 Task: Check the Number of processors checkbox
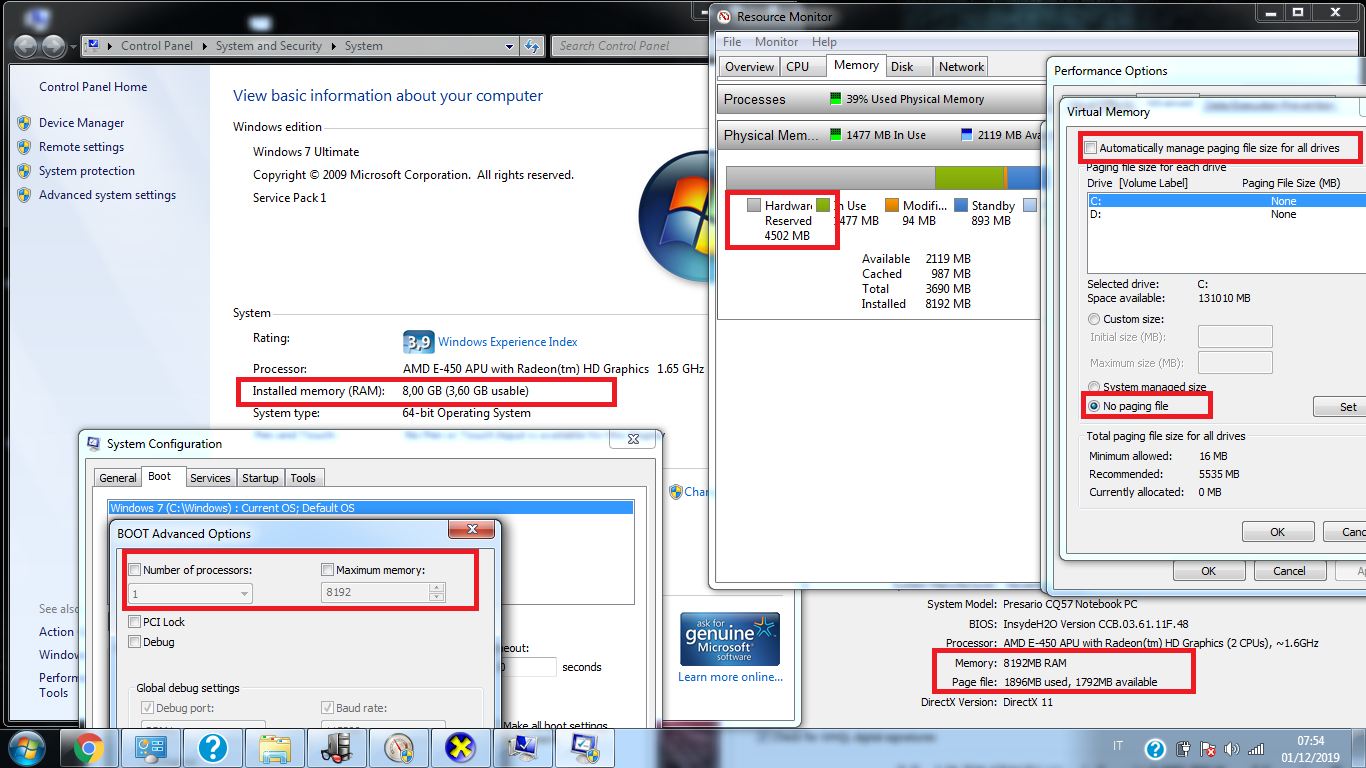(135, 570)
